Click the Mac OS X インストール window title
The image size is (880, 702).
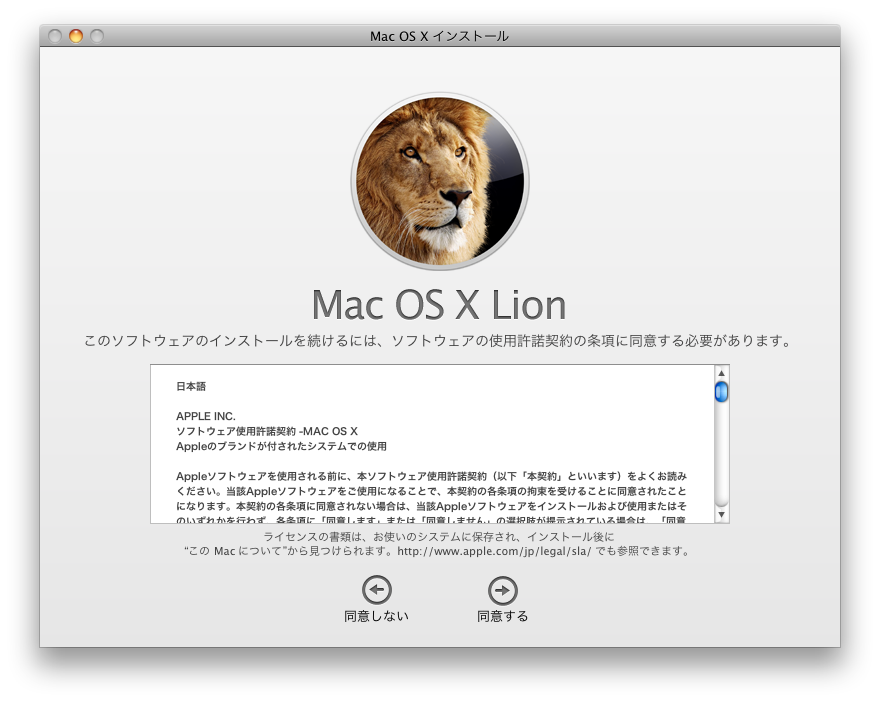point(439,36)
